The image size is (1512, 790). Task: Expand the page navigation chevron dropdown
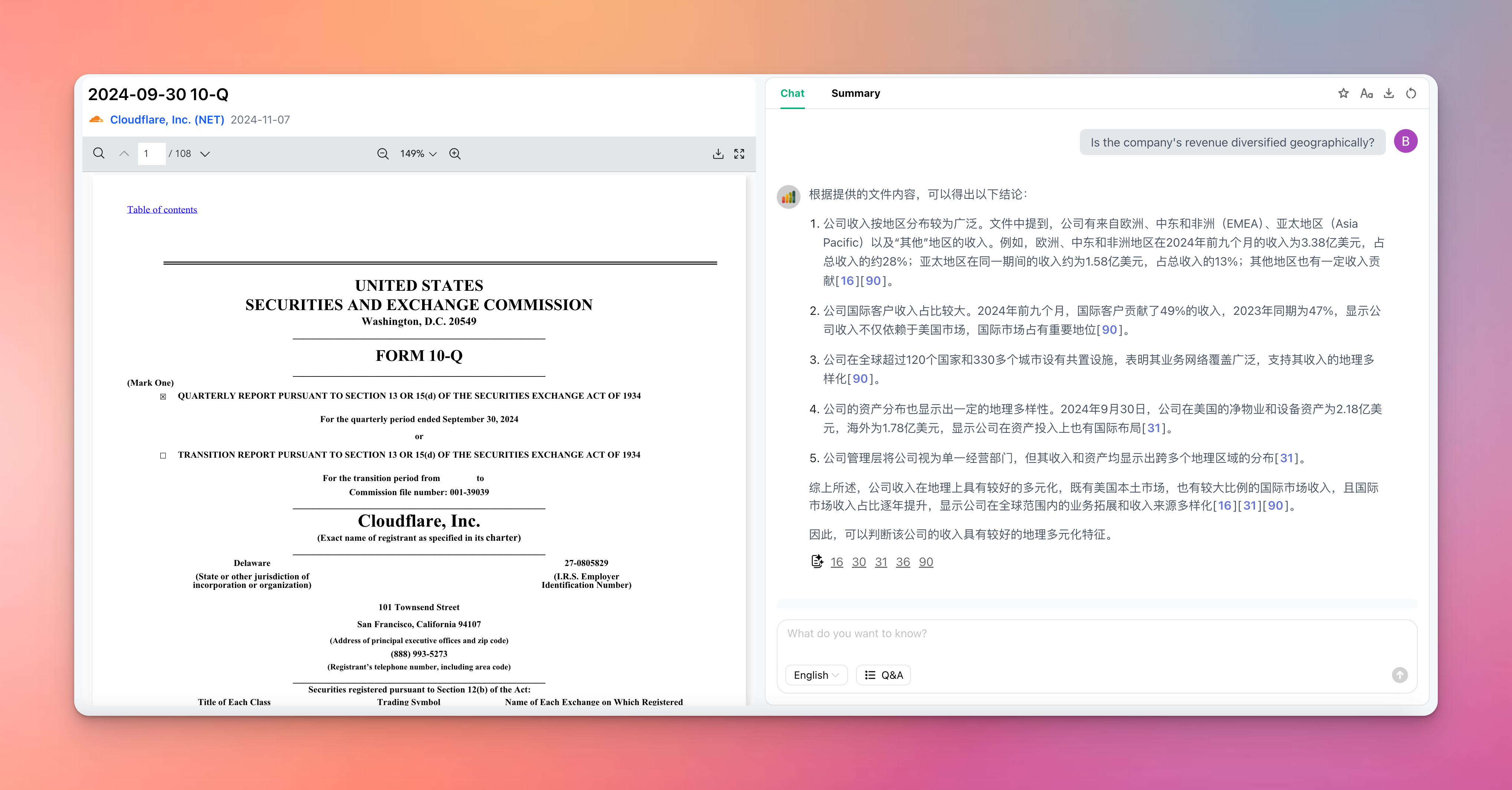tap(205, 154)
